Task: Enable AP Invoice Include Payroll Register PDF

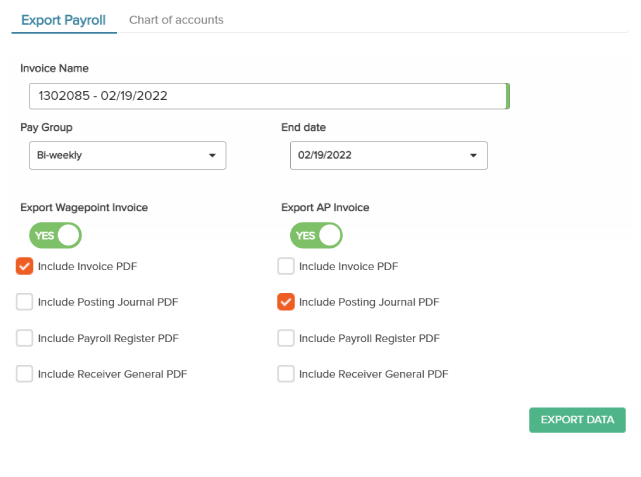Action: click(286, 338)
